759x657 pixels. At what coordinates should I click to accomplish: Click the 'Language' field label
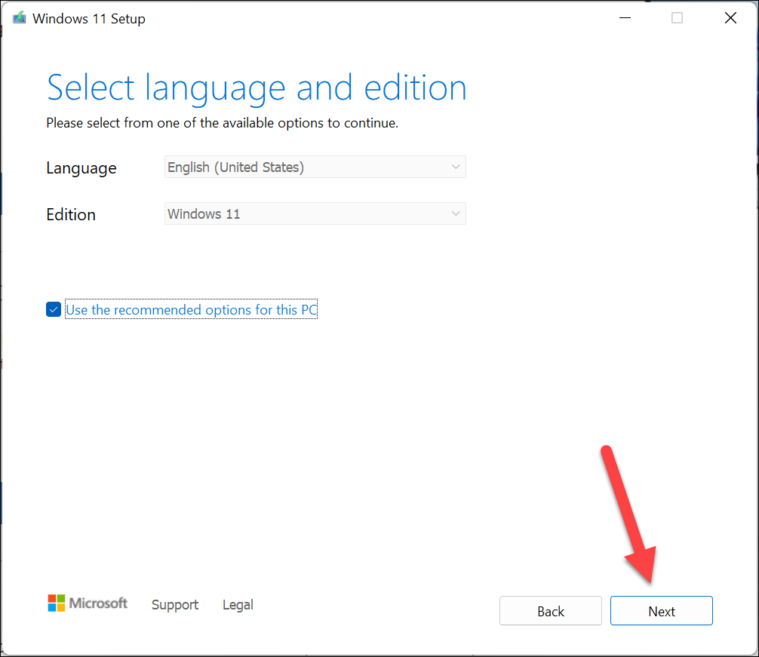click(81, 168)
